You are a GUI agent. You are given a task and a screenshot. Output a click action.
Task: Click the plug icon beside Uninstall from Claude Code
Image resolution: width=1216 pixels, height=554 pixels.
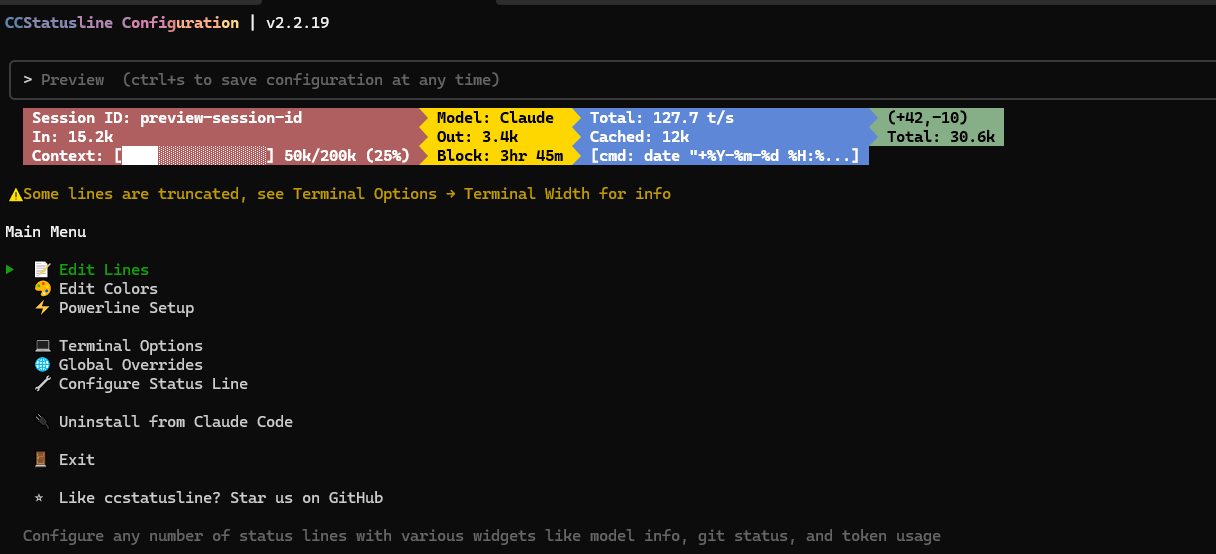click(x=41, y=421)
